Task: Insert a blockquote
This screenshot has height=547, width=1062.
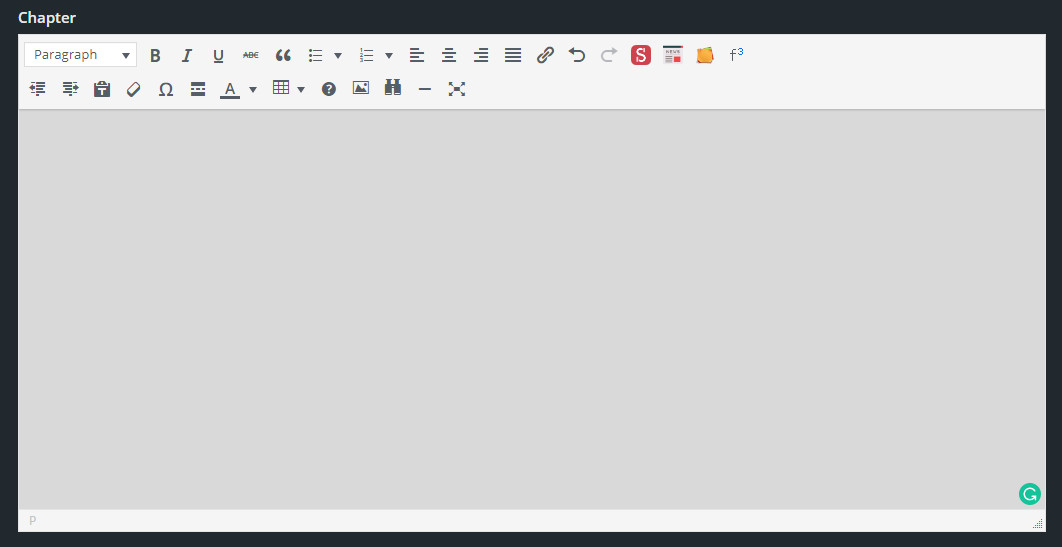Action: [283, 56]
